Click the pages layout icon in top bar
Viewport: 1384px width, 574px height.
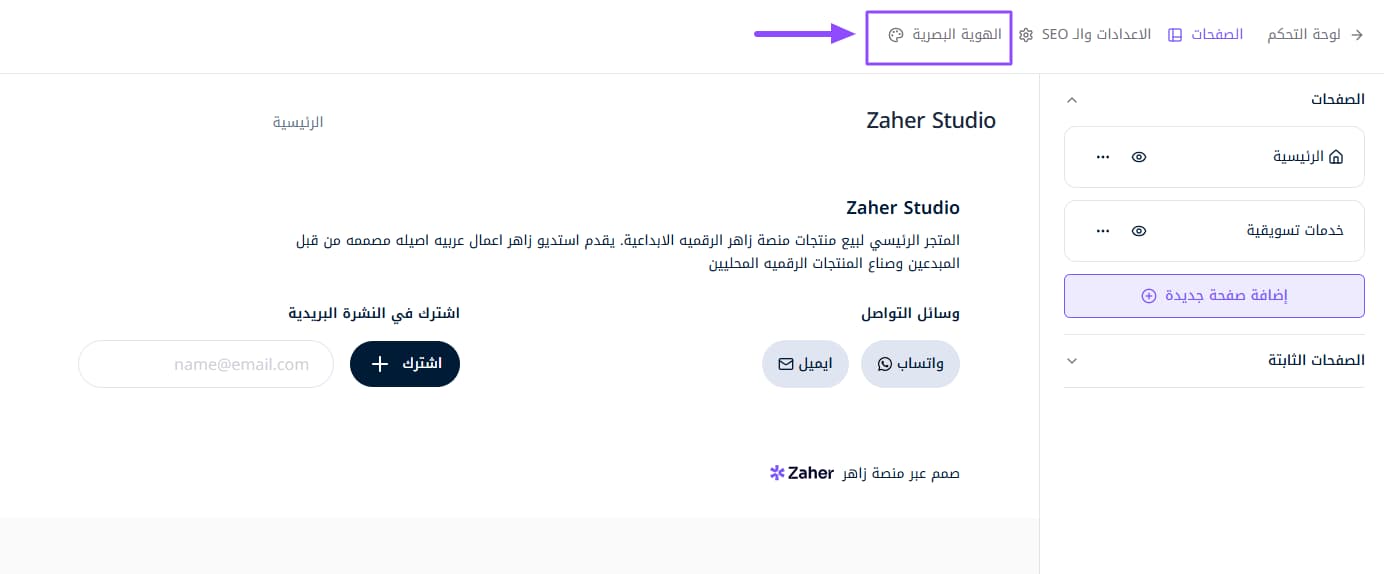(x=1175, y=36)
